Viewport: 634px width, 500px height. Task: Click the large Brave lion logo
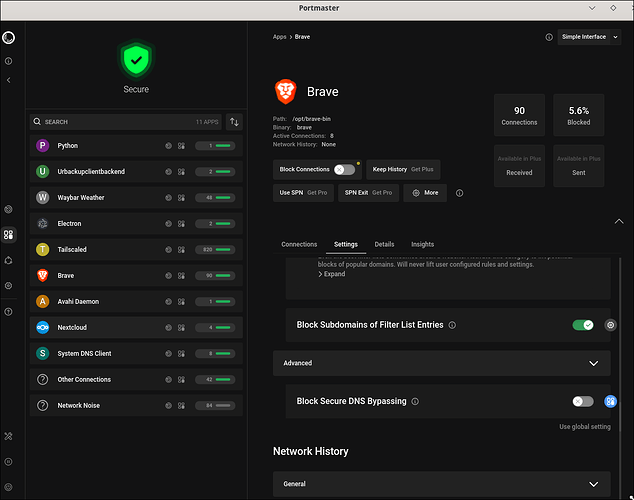coord(286,91)
